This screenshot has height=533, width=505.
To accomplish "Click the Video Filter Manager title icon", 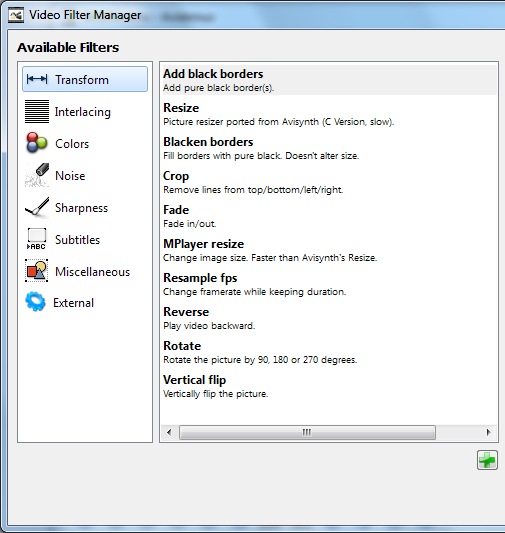I will [x=16, y=15].
